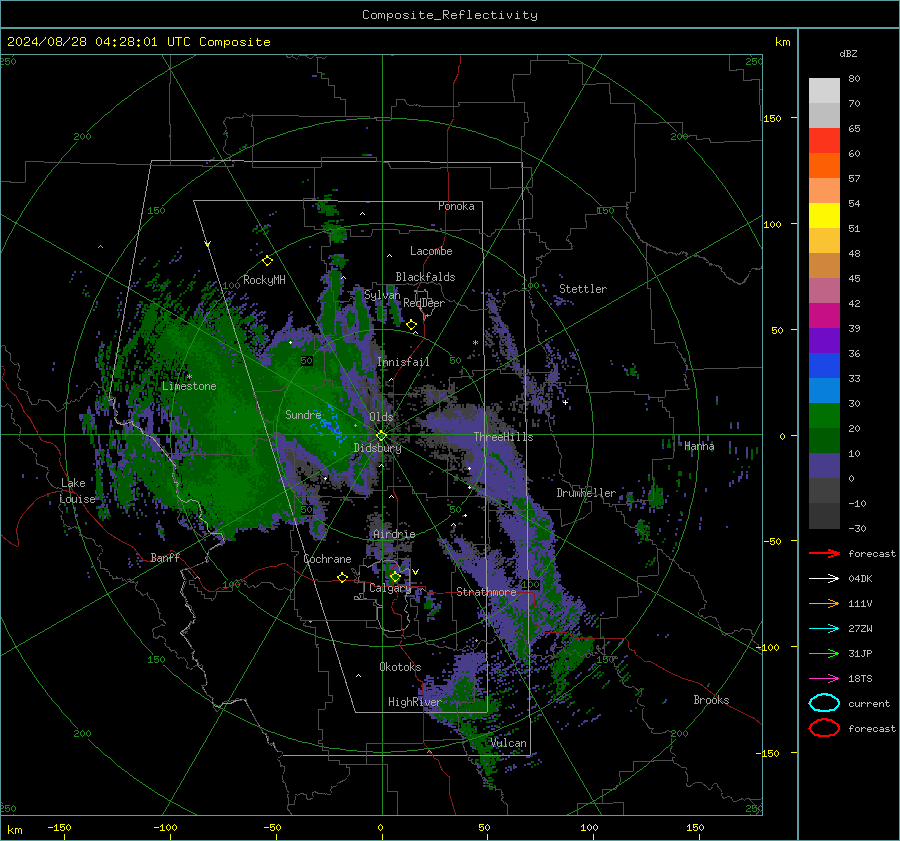
Task: Pick the light blue 30-33 dBZ swatch
Action: pos(824,391)
